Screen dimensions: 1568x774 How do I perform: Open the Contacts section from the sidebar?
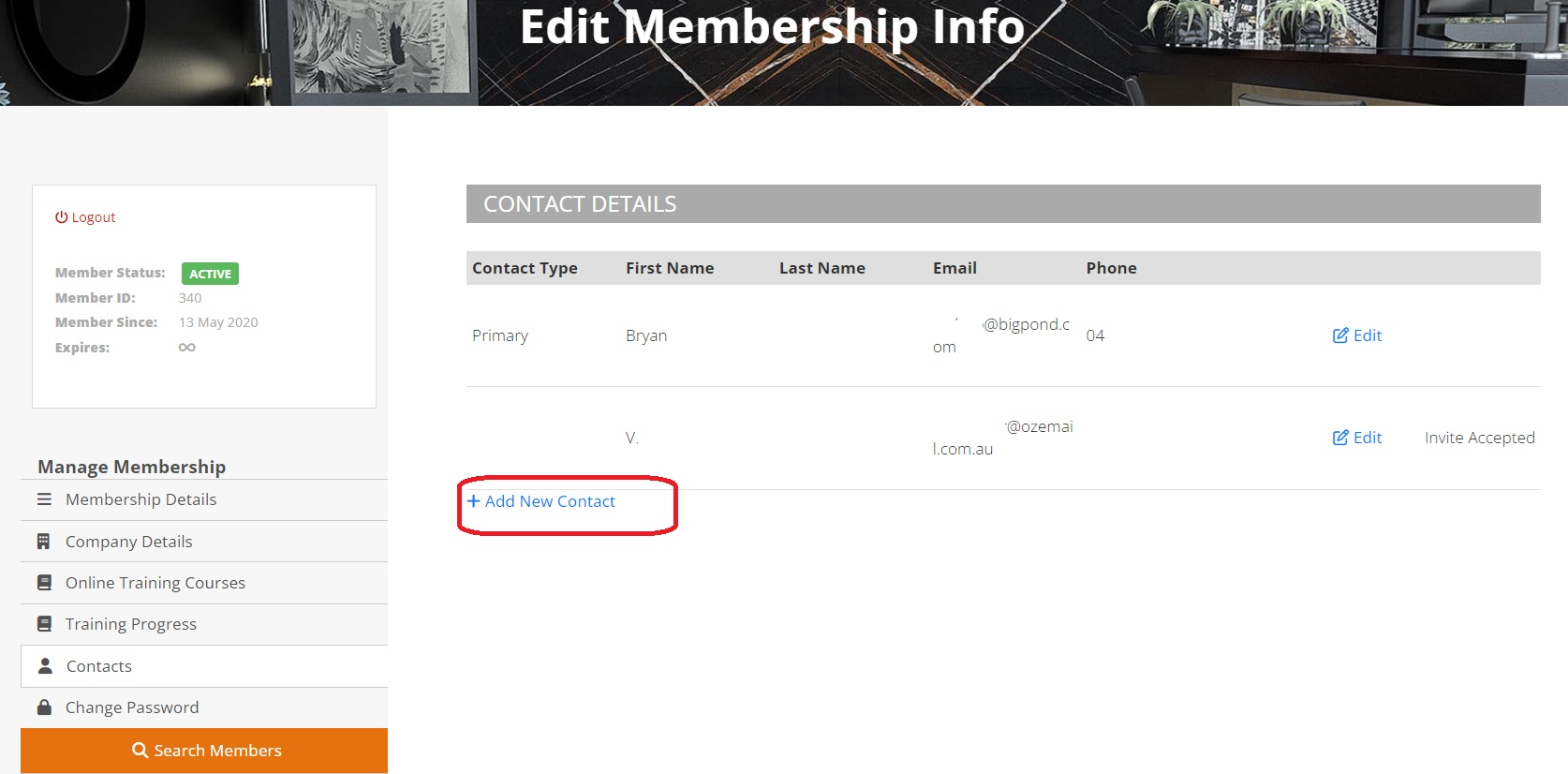point(98,665)
